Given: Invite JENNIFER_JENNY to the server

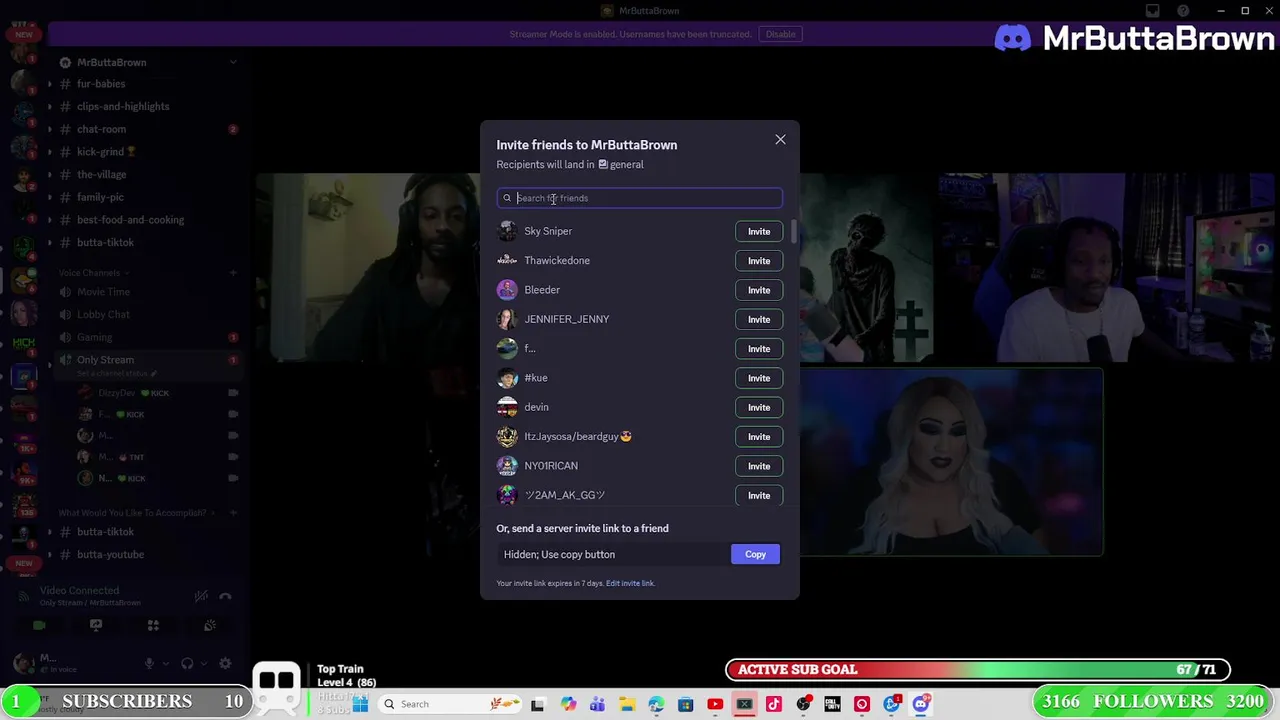Looking at the screenshot, I should point(759,319).
